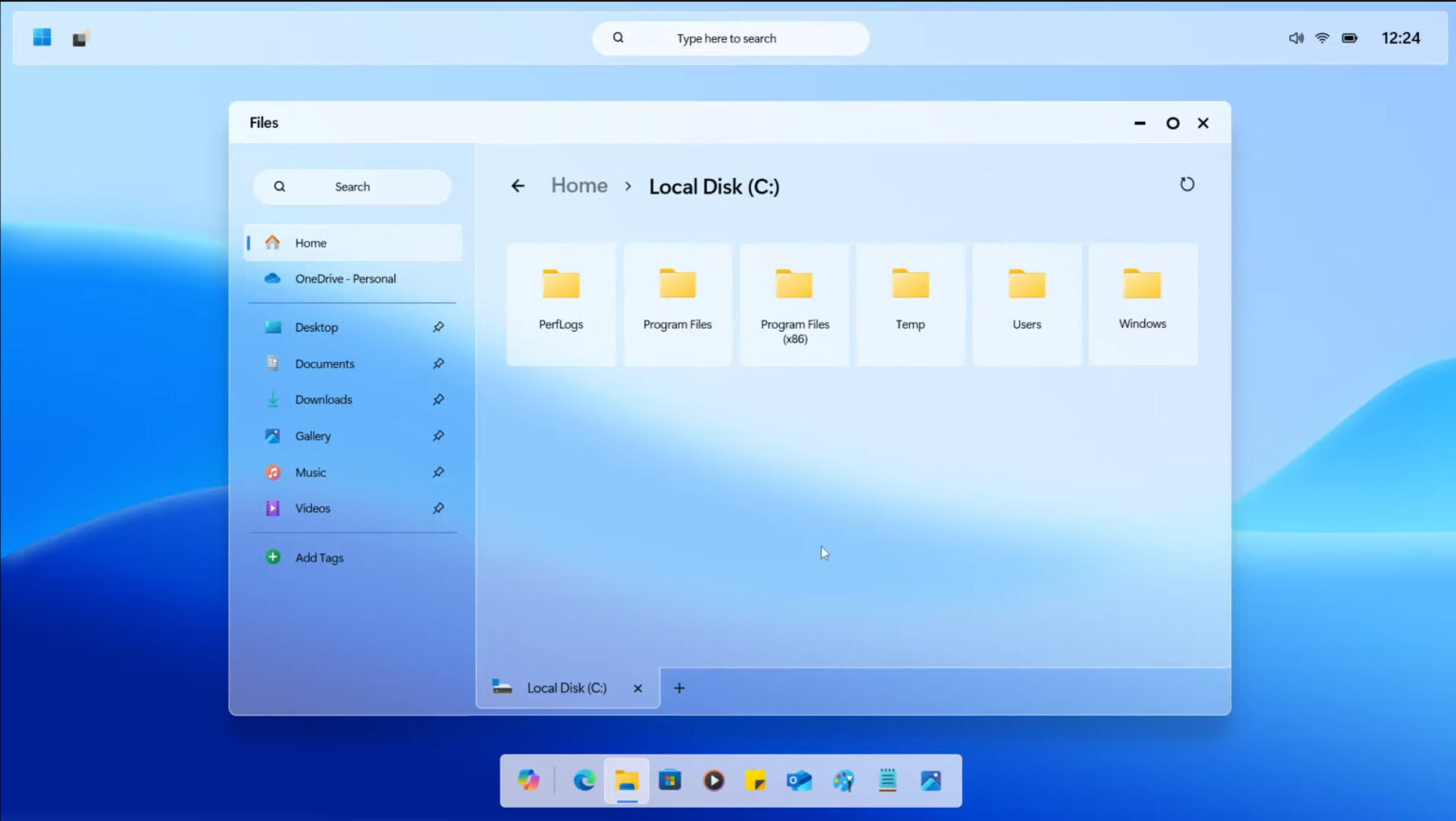Refresh the Local Disk view
The width and height of the screenshot is (1456, 821).
pyautogui.click(x=1188, y=184)
